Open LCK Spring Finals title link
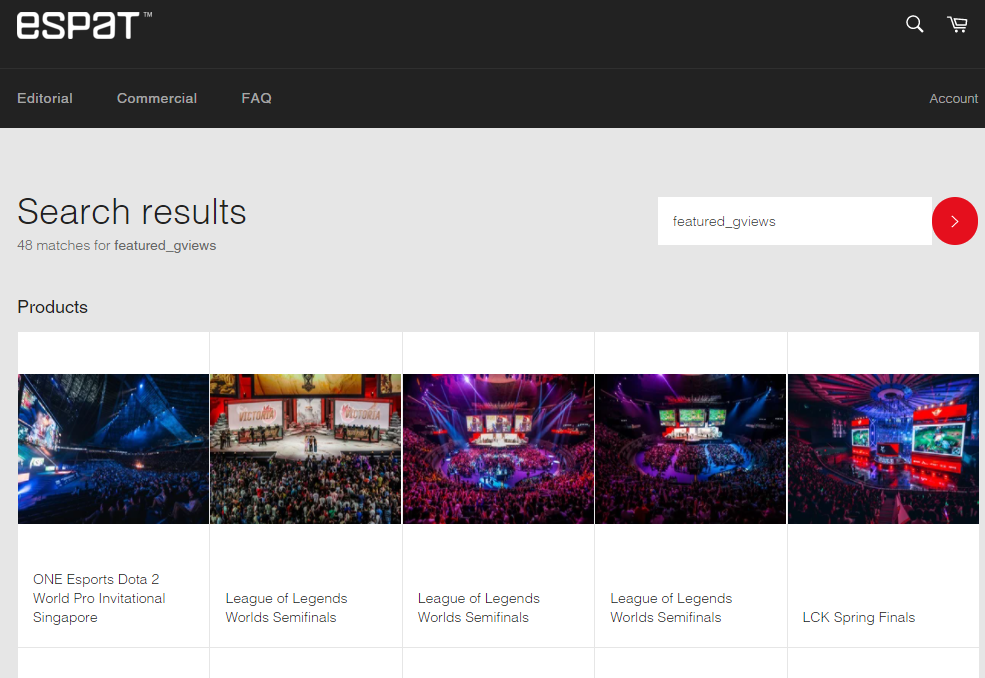Image resolution: width=985 pixels, height=678 pixels. (x=858, y=617)
